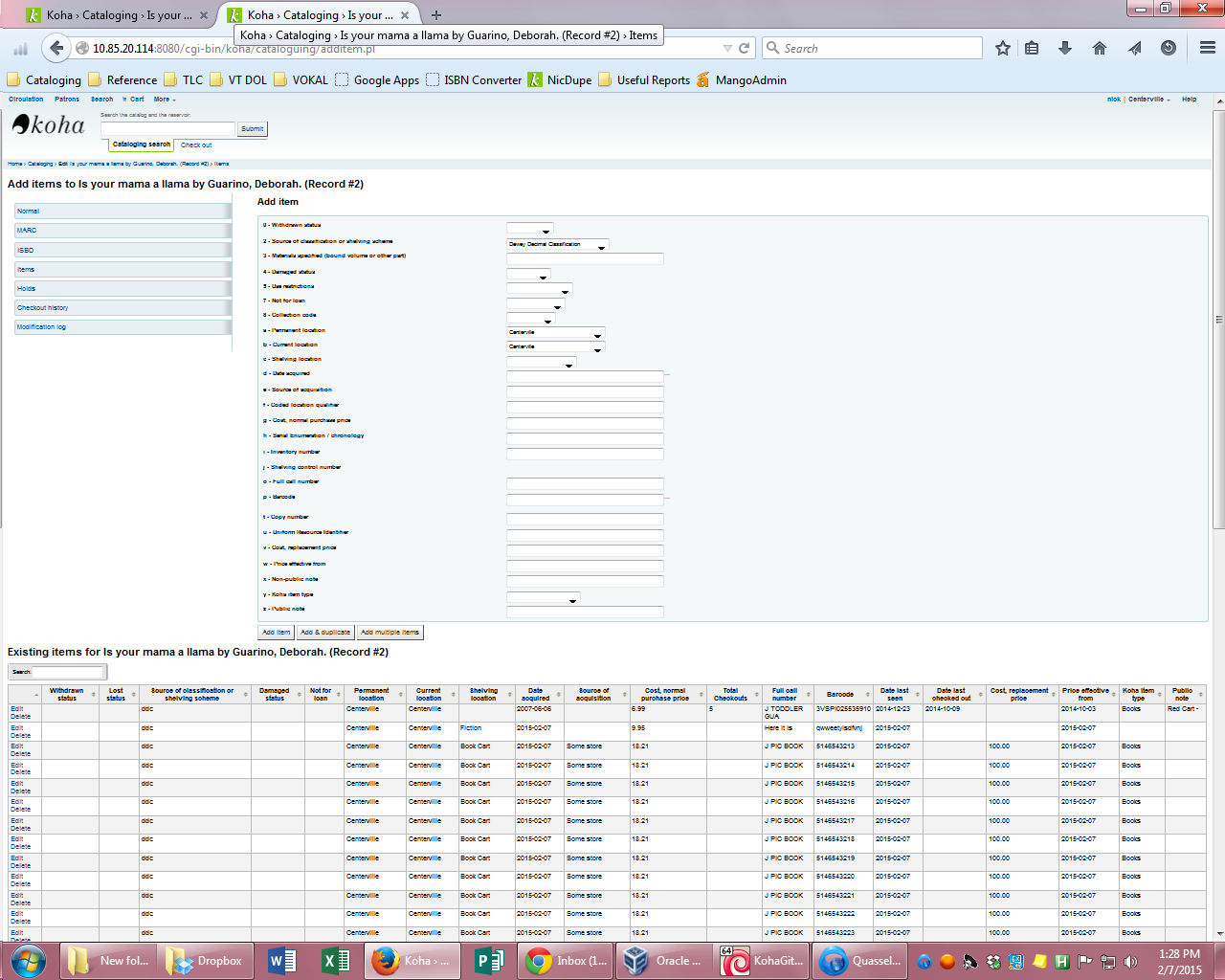1225x980 pixels.
Task: Open Word from the taskbar
Action: (282, 961)
